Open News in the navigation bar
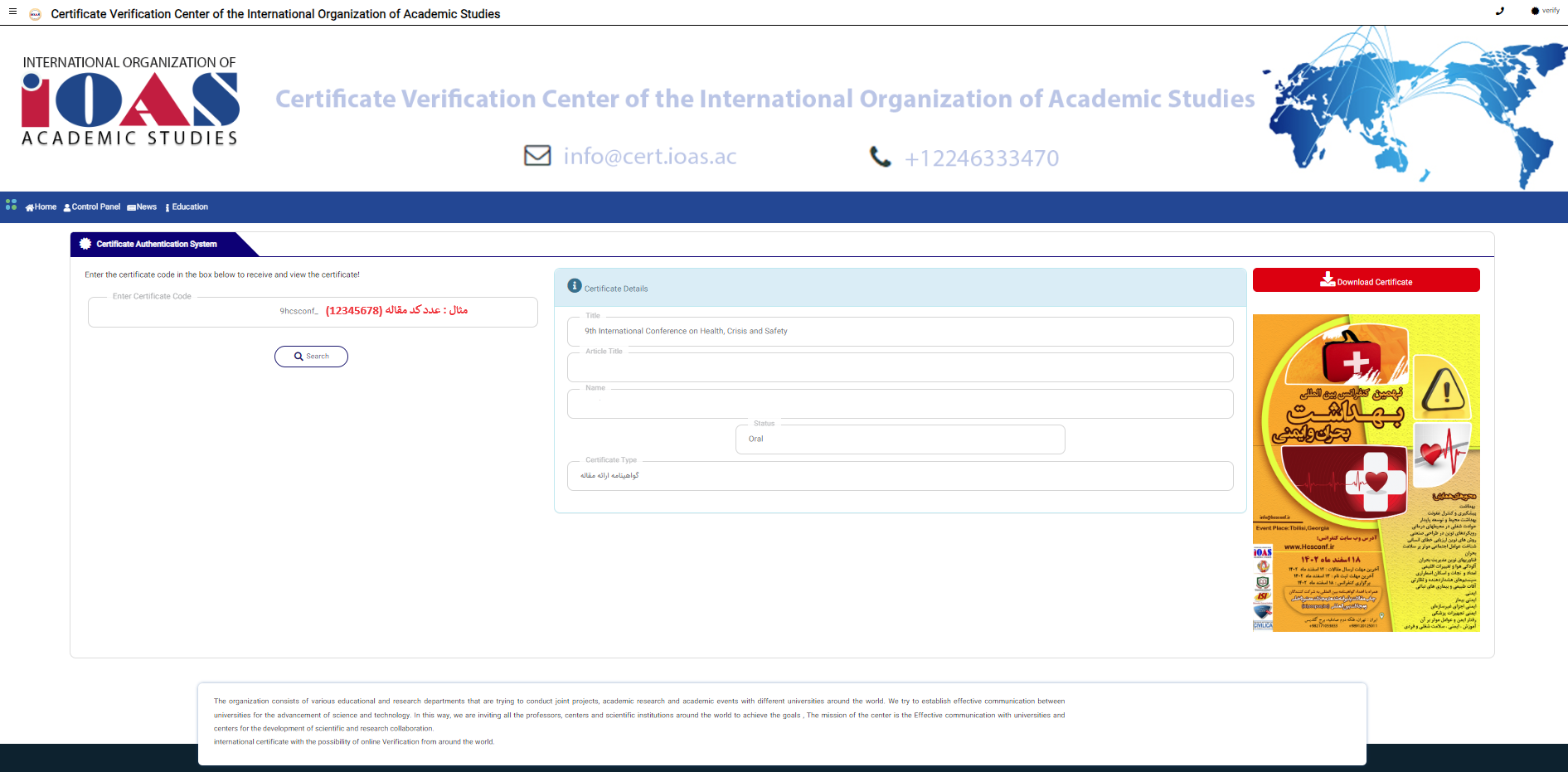The height and width of the screenshot is (772, 1568). (x=142, y=207)
